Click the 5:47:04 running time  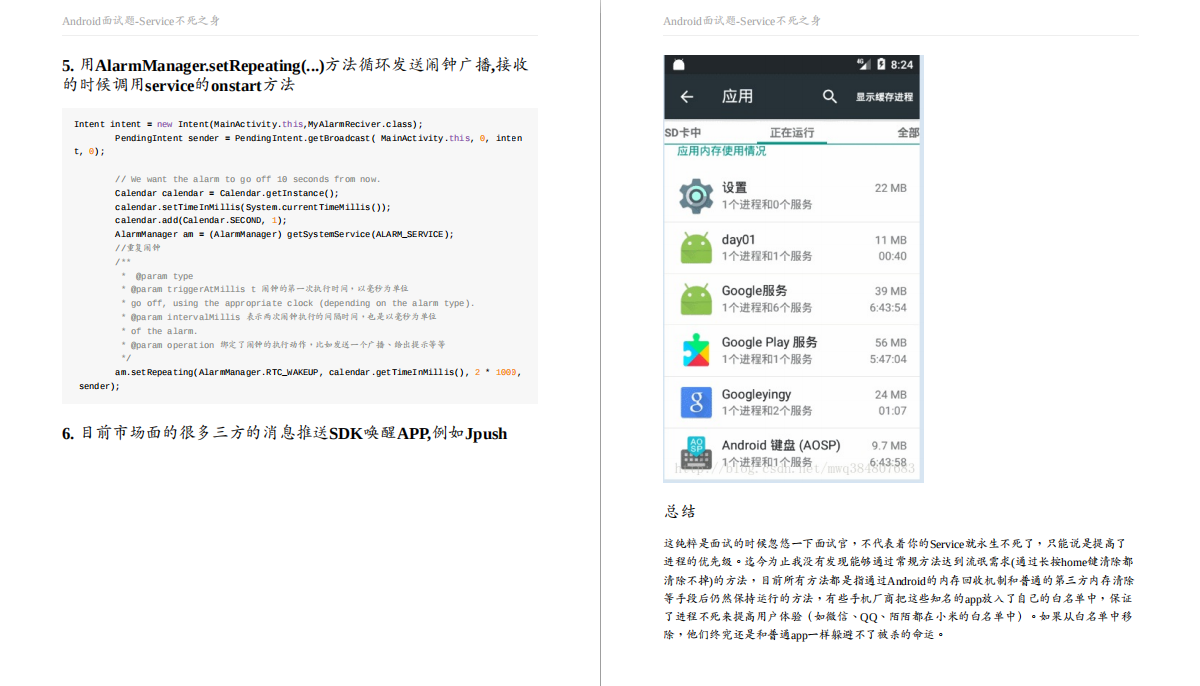click(888, 359)
